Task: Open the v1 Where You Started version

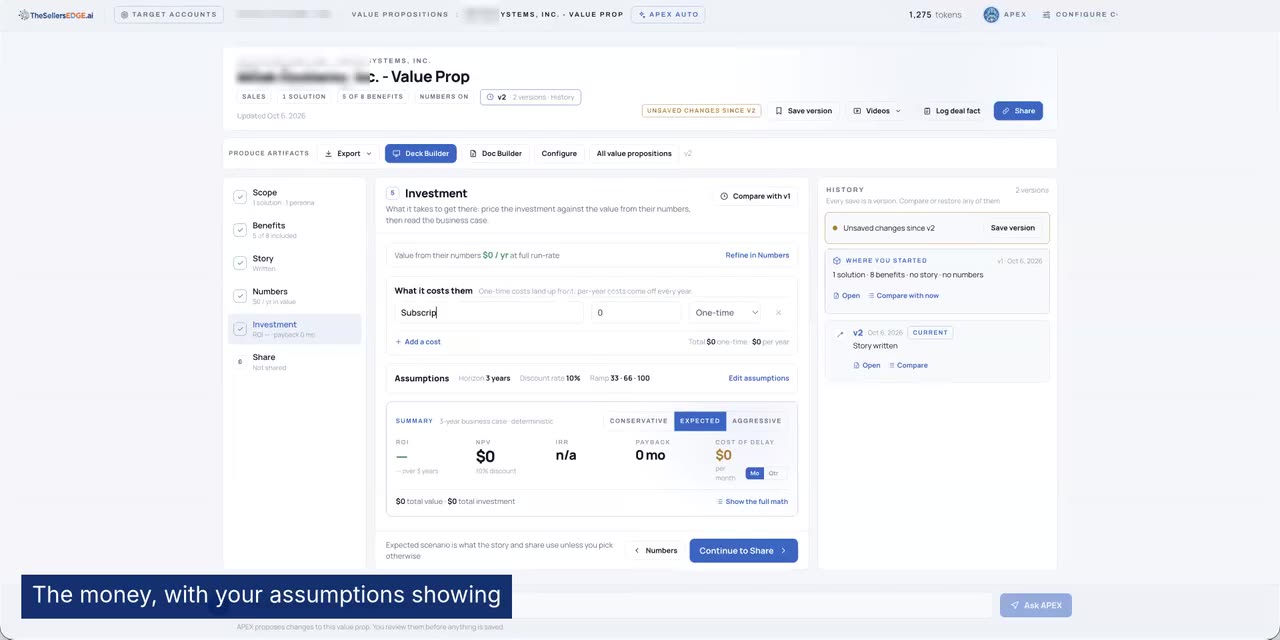Action: click(x=846, y=296)
